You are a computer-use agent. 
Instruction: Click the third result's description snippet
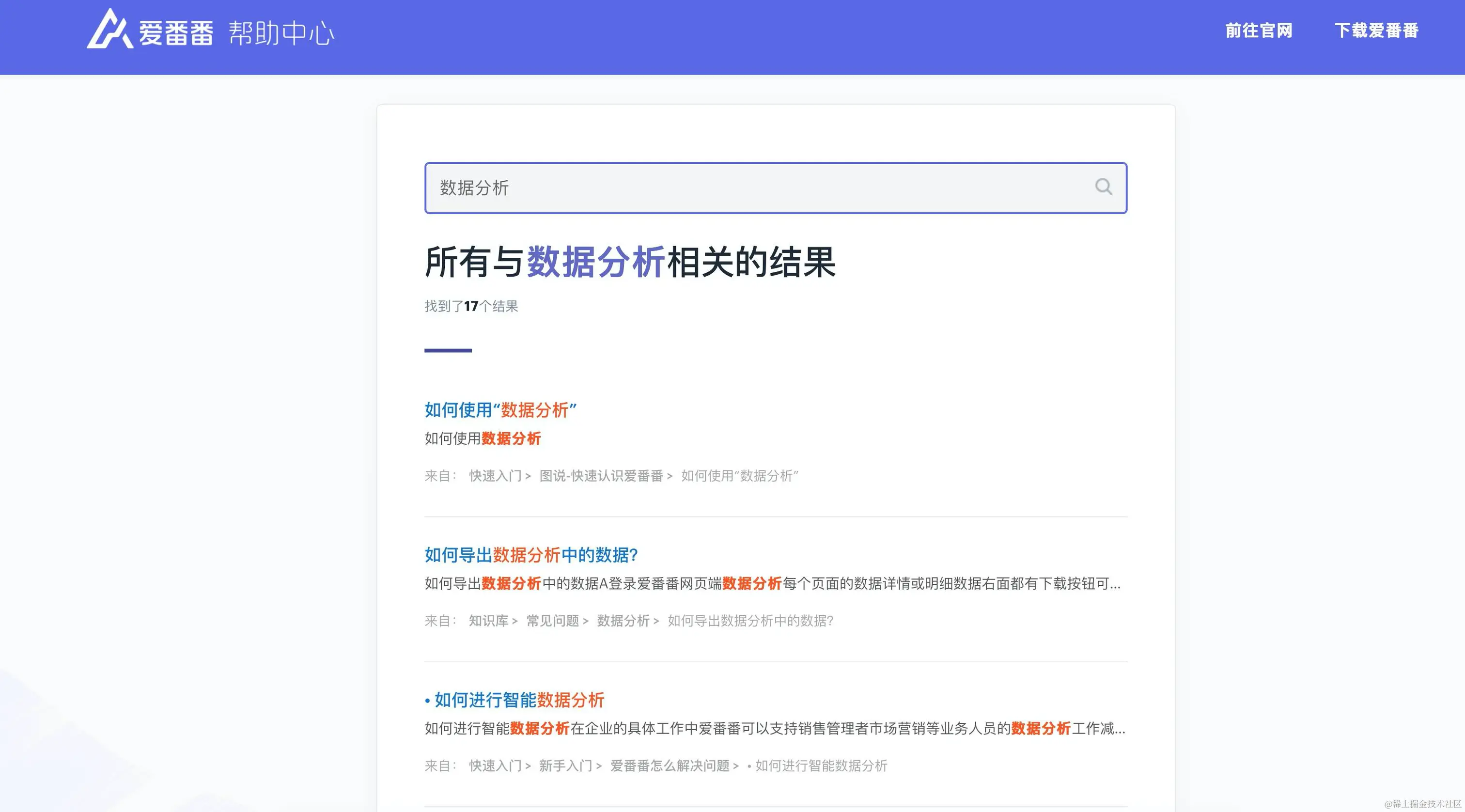(x=775, y=729)
